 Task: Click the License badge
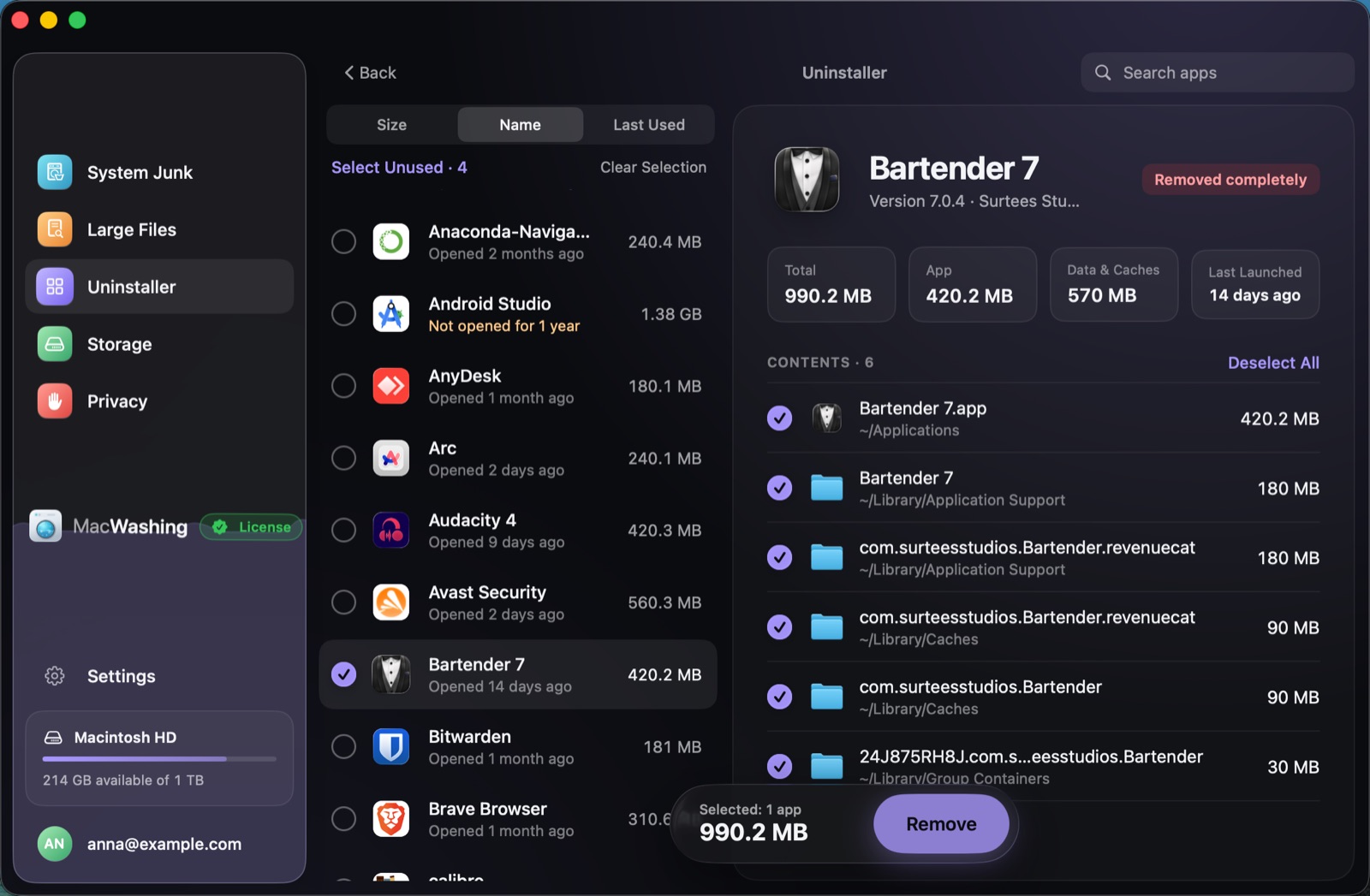252,527
